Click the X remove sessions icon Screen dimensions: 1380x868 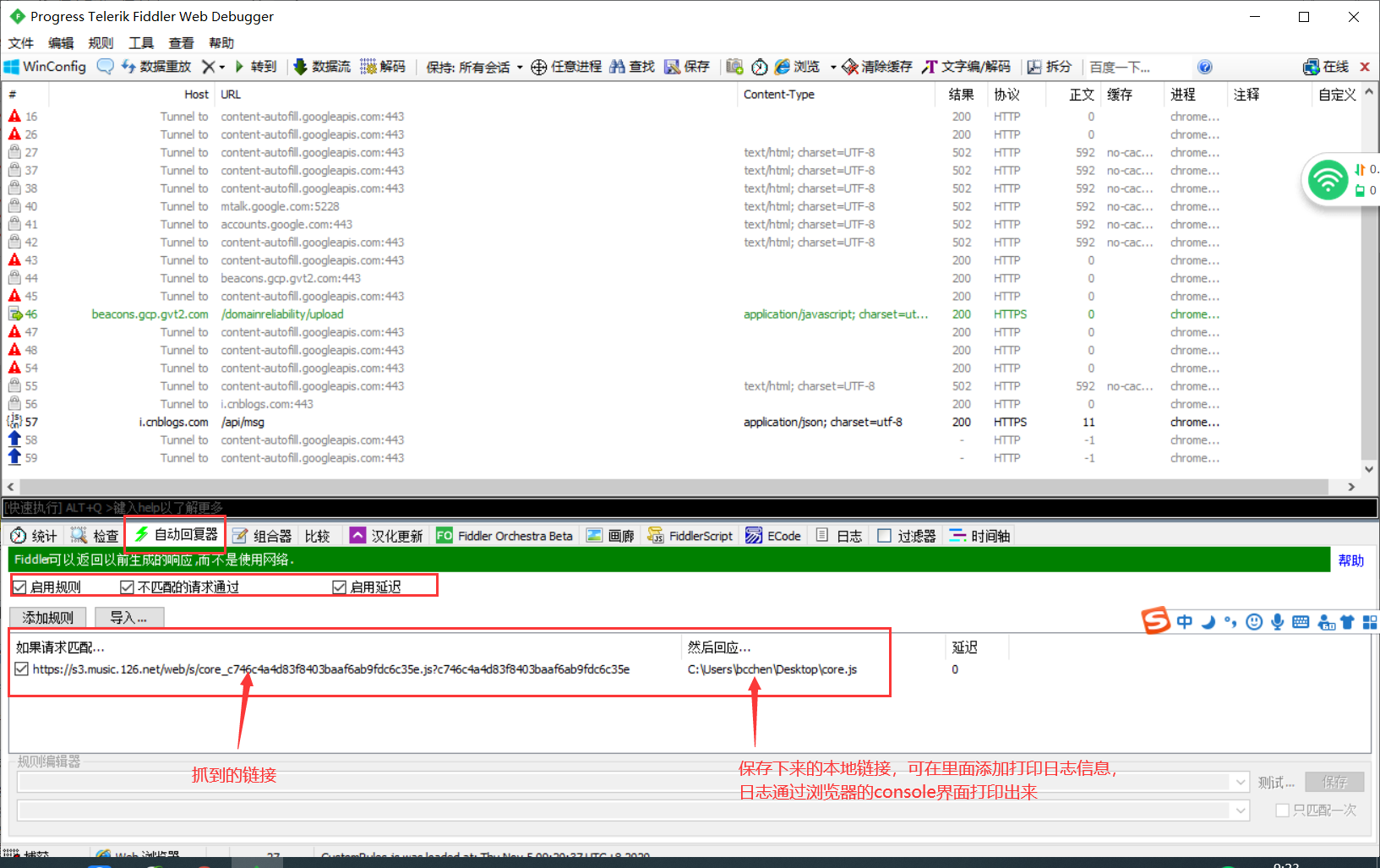[x=208, y=67]
